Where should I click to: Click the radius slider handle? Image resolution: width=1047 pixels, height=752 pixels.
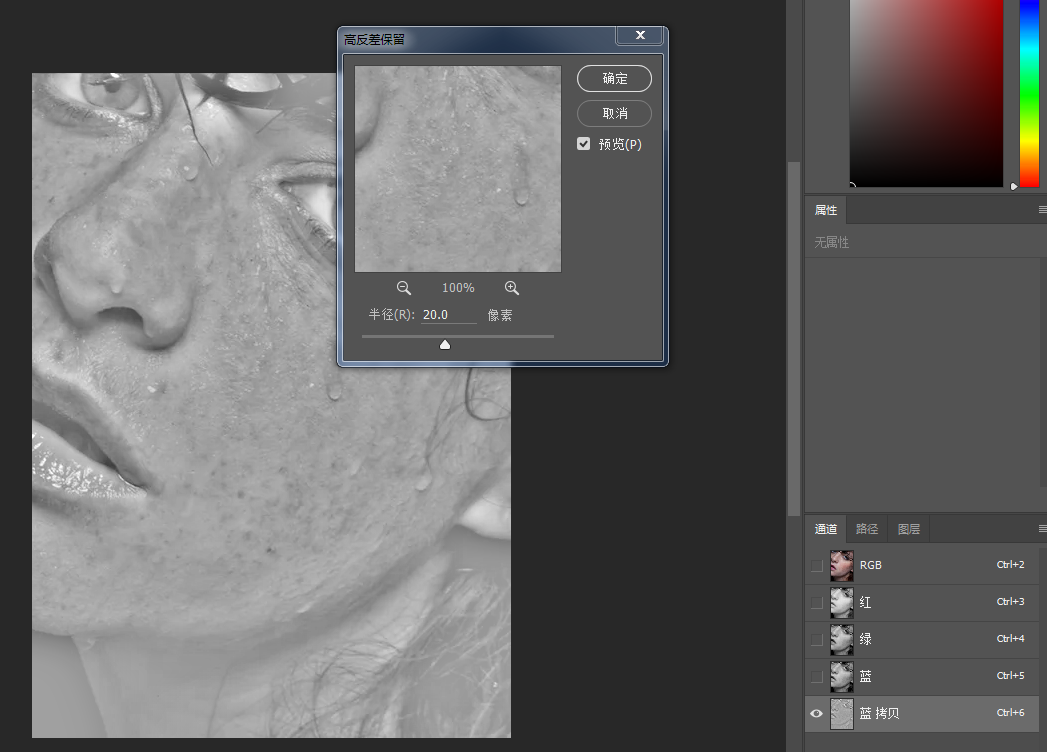[x=445, y=345]
